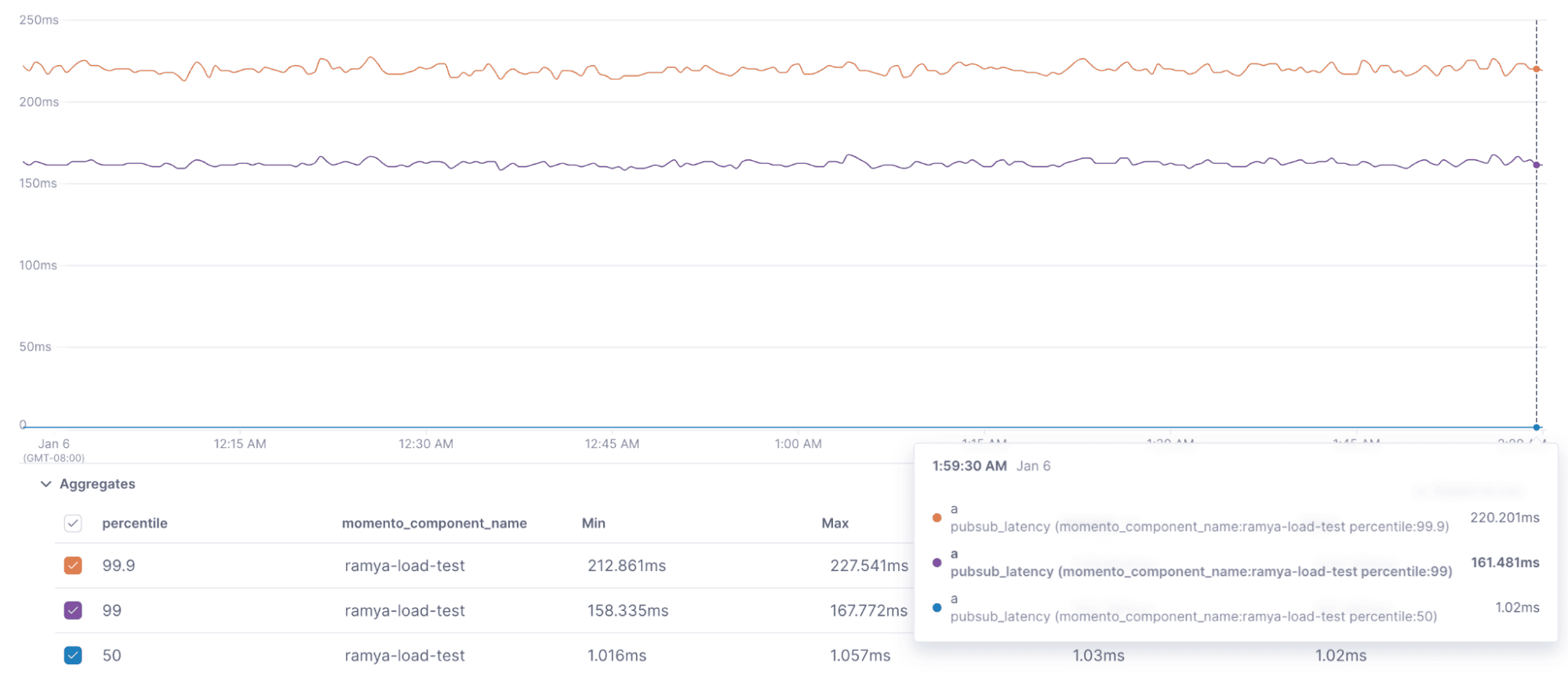Viewport: 1568px width, 691px height.
Task: Select ramya-load-test in the 99.9 row
Action: pos(405,566)
